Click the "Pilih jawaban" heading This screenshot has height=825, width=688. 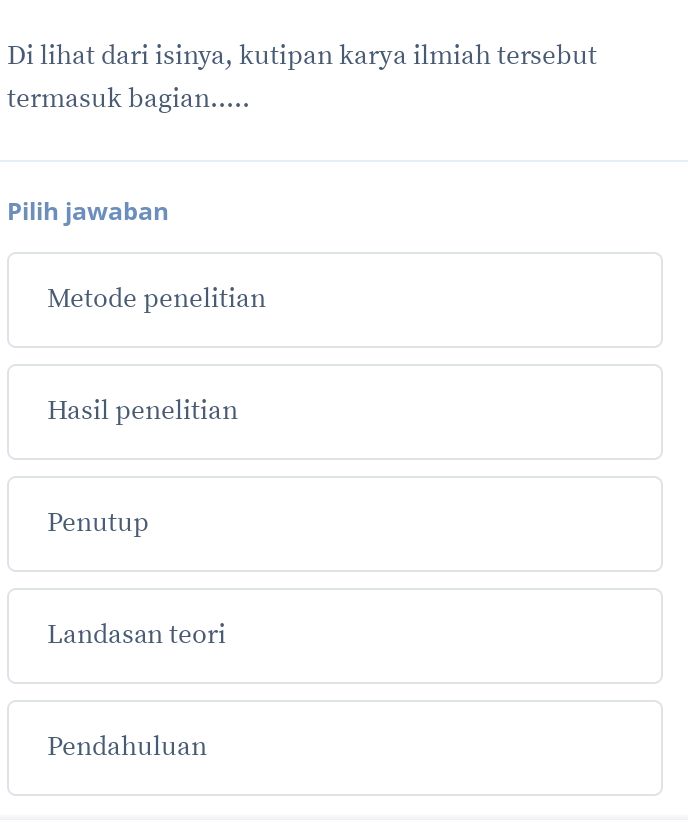[x=88, y=211]
